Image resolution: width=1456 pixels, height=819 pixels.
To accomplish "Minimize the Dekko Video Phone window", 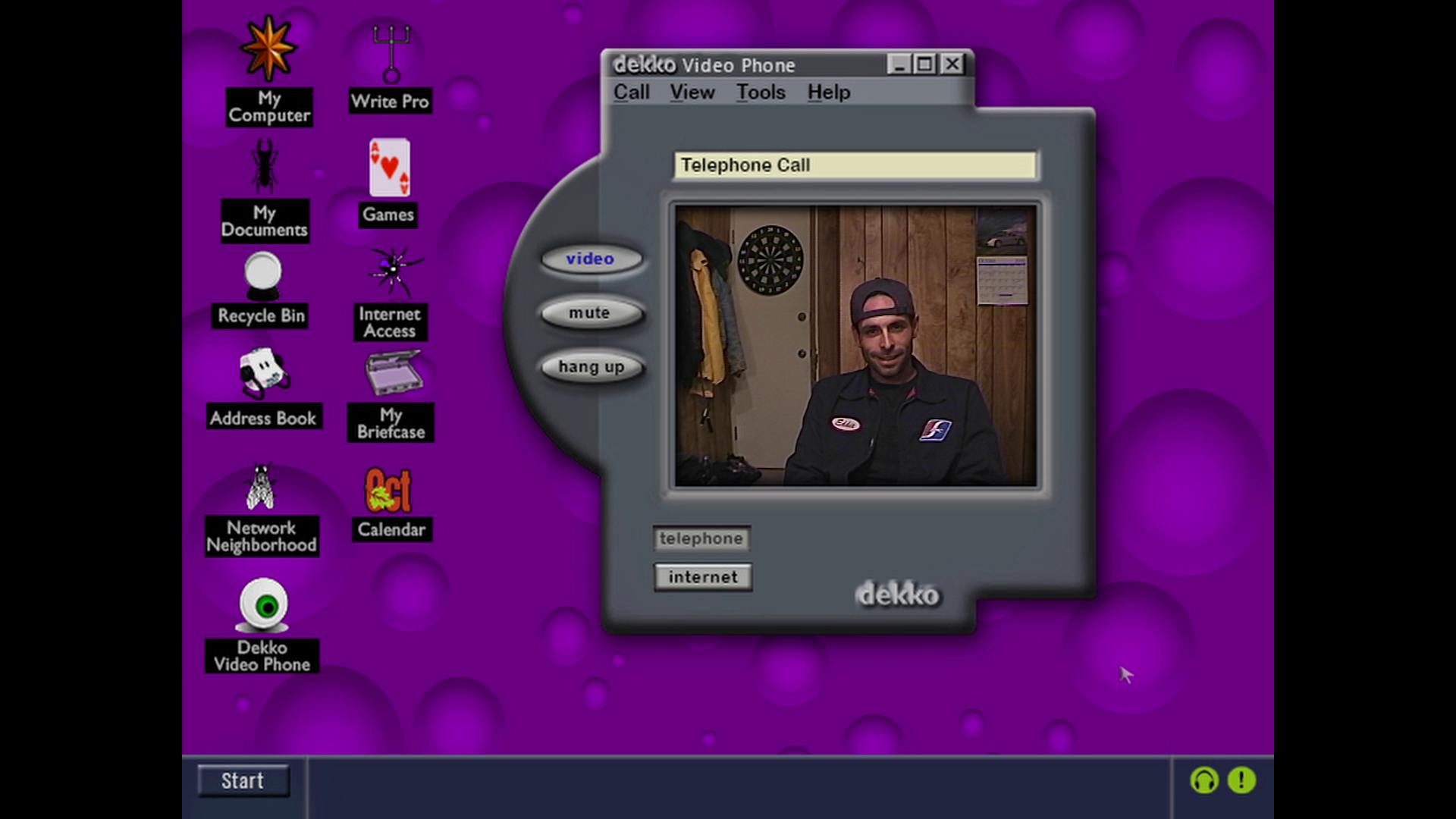I will point(899,64).
